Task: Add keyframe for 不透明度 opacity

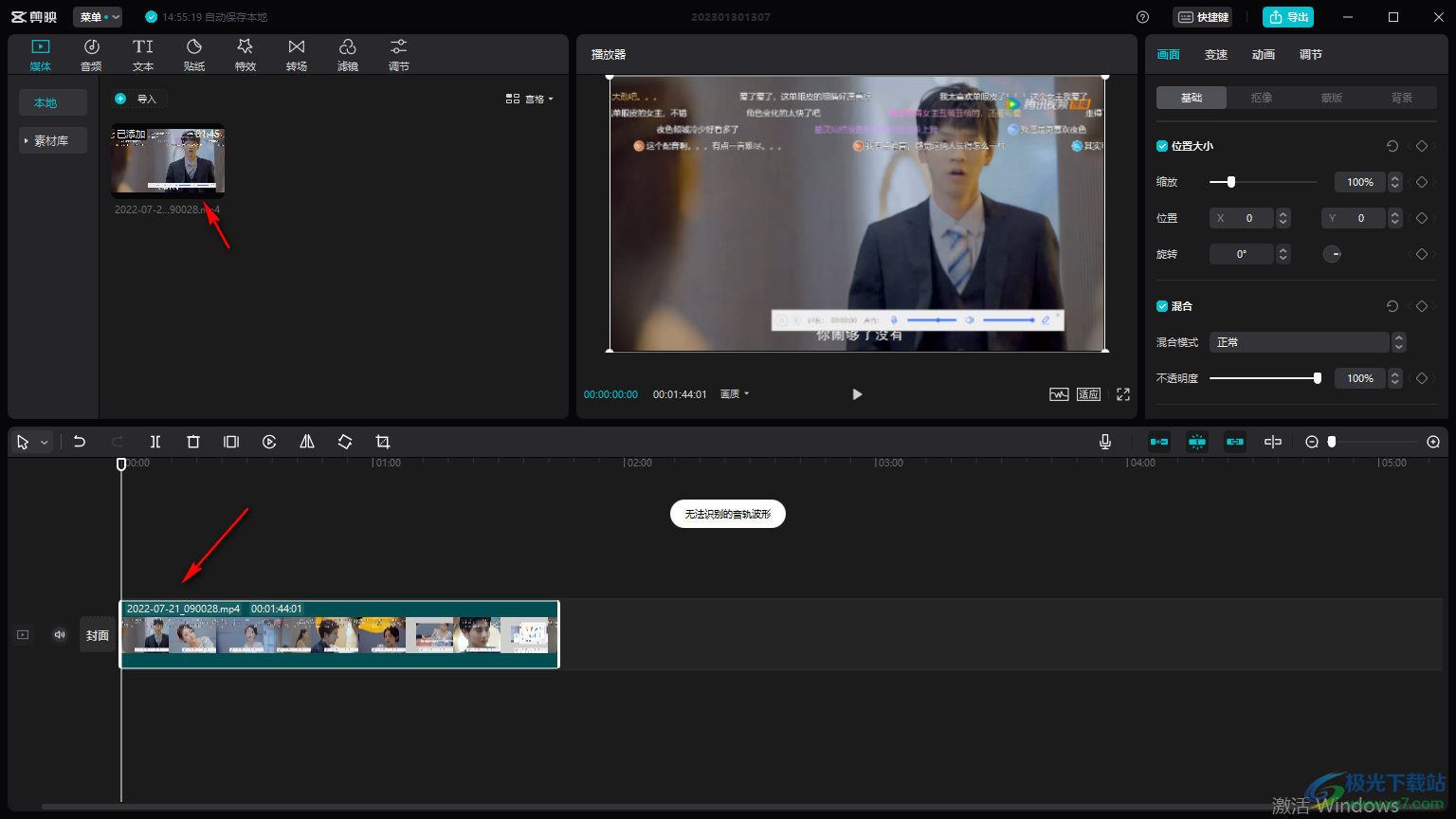Action: (x=1422, y=378)
